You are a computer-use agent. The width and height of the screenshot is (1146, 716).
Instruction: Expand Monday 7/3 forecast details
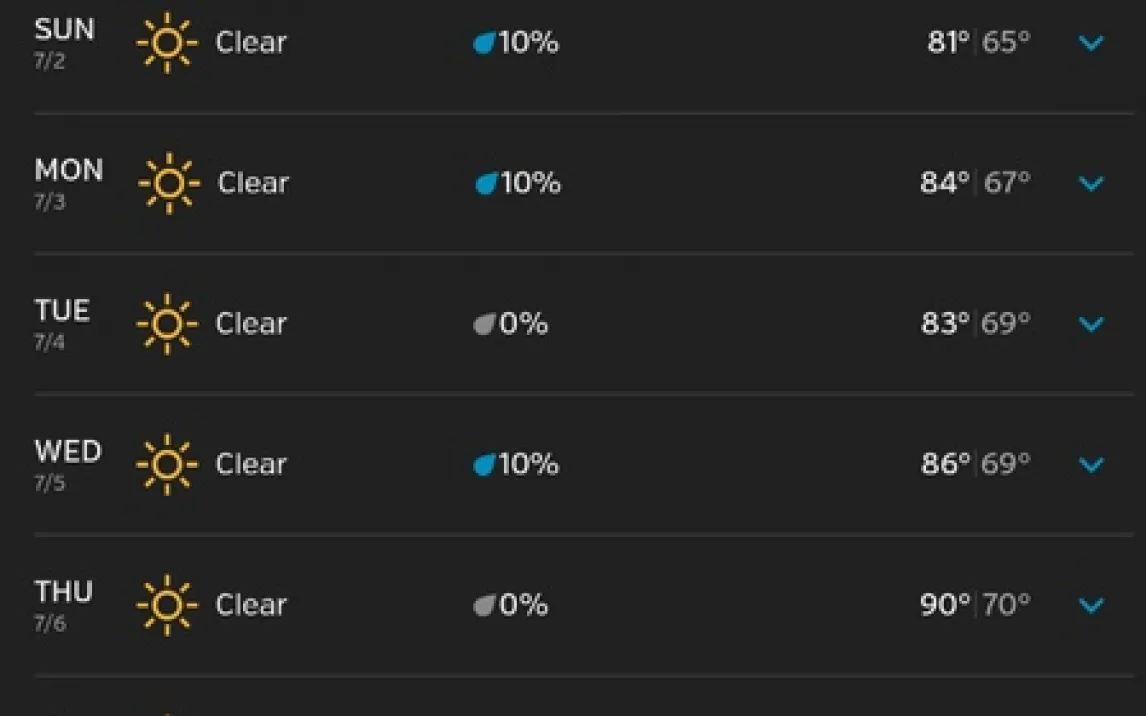tap(1091, 183)
